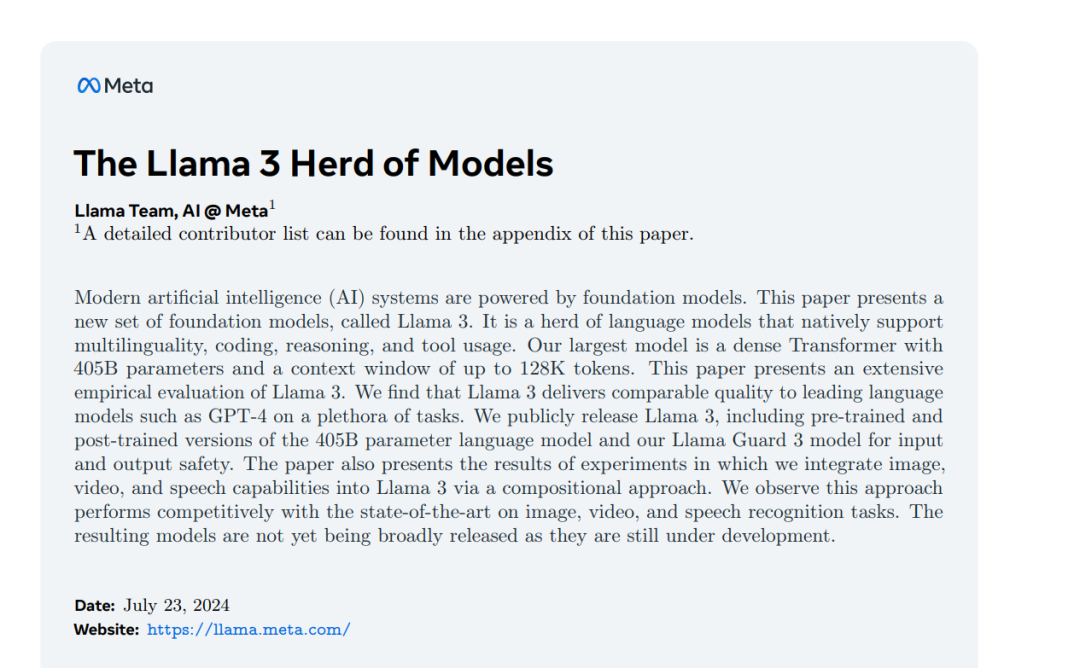Click the superscript footnote marker after 'Meta'
This screenshot has width=1080, height=668.
tap(272, 205)
